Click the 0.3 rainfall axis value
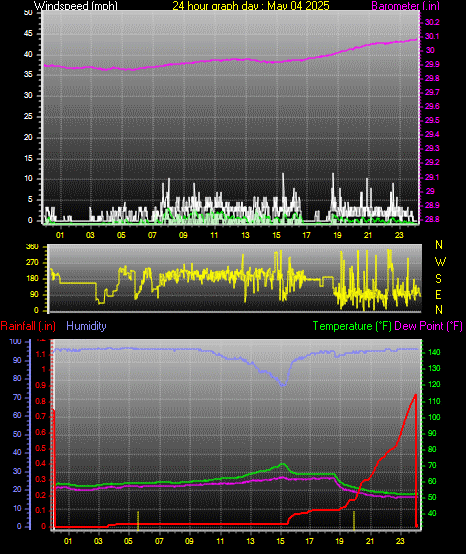The width and height of the screenshot is (466, 554). pyautogui.click(x=41, y=479)
